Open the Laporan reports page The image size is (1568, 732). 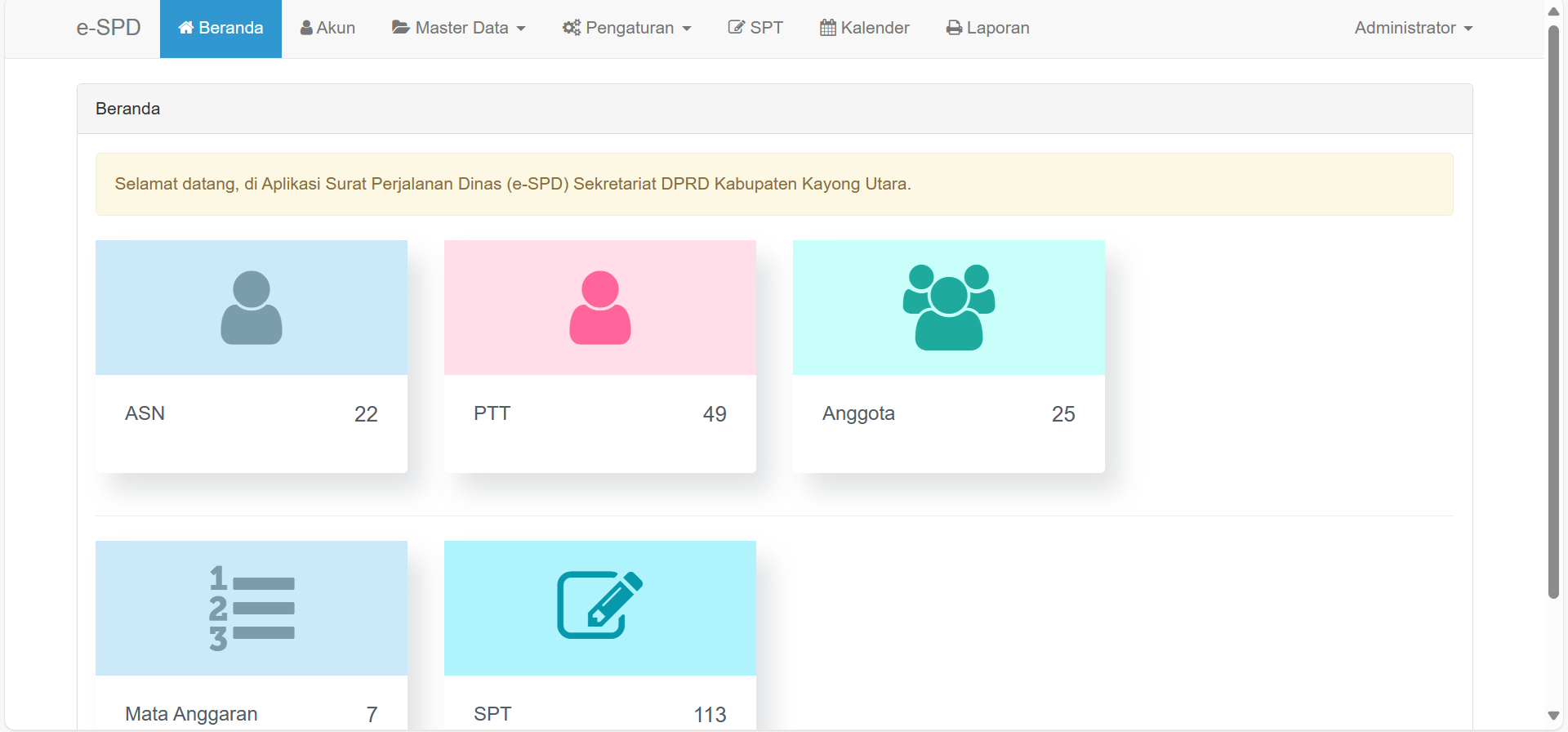pos(987,29)
